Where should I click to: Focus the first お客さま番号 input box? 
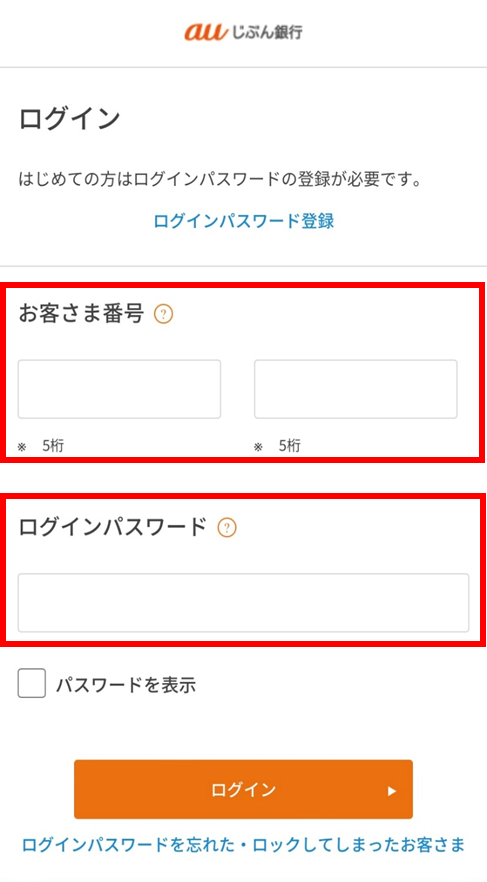(x=119, y=389)
